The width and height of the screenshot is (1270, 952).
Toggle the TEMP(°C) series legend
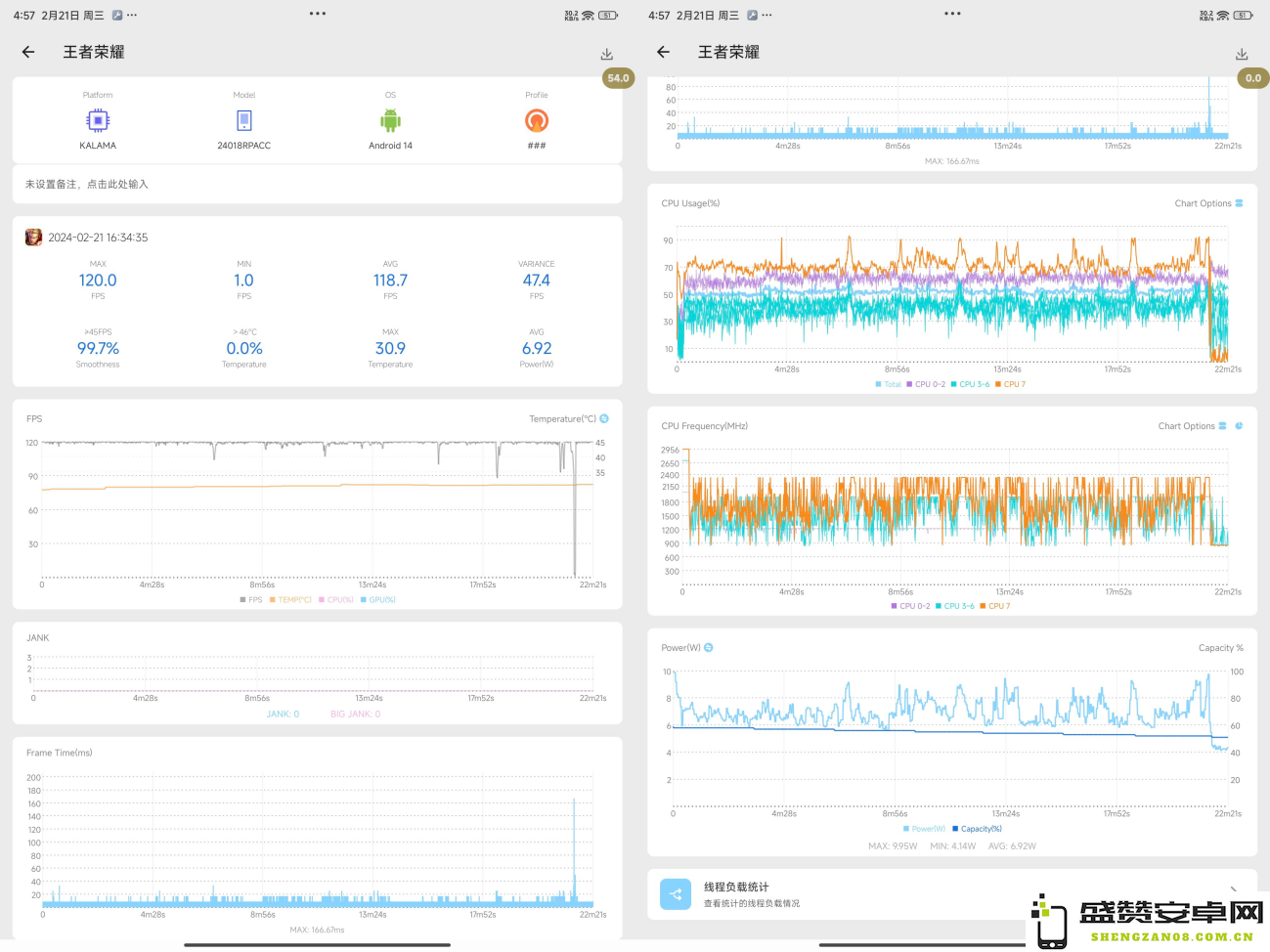tap(291, 600)
